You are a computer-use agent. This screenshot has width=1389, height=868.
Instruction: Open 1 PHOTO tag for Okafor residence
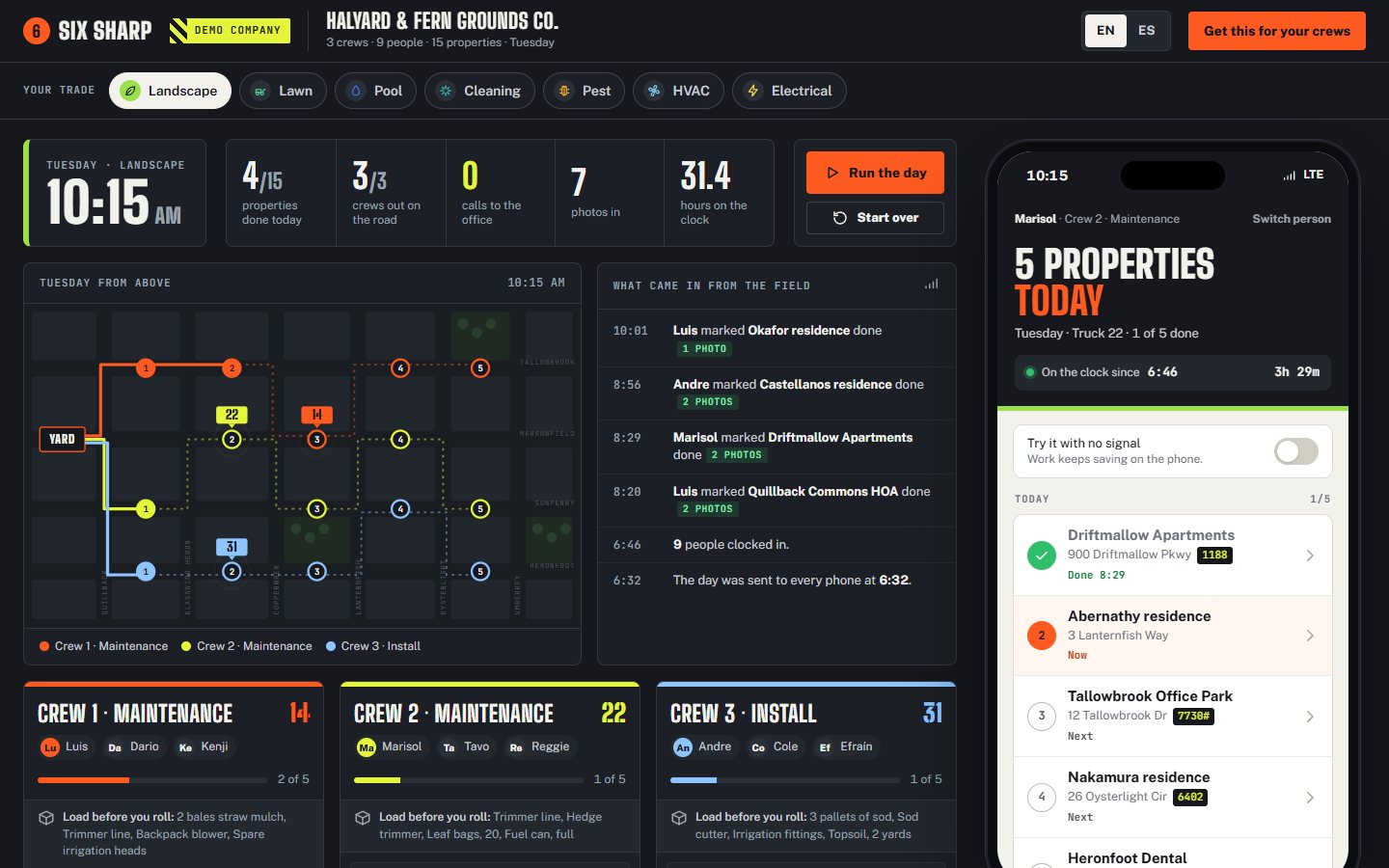coord(704,349)
